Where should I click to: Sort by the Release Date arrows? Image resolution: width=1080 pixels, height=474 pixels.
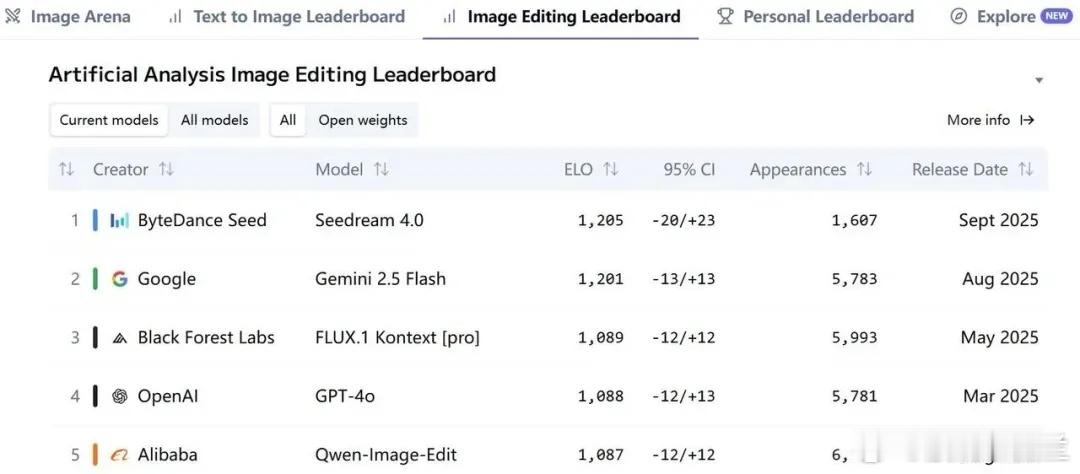point(1026,169)
